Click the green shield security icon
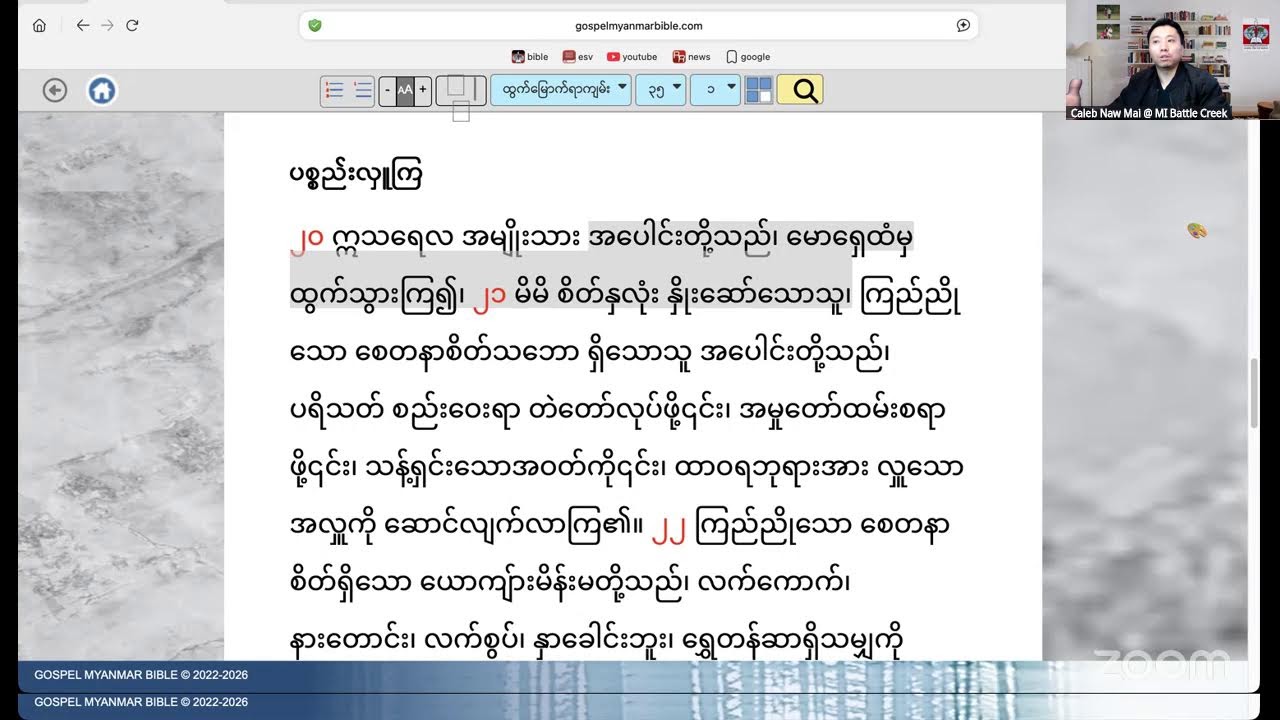This screenshot has width=1280, height=720. [x=315, y=25]
